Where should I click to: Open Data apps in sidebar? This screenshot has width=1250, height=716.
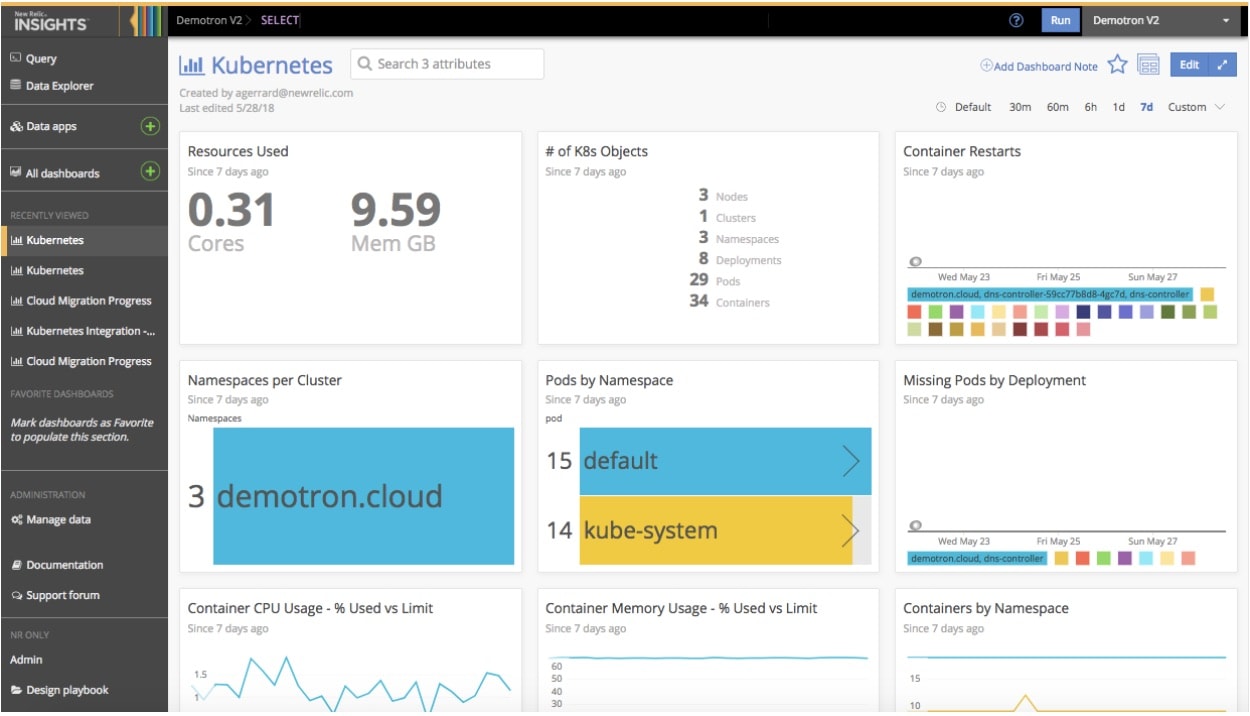(51, 127)
